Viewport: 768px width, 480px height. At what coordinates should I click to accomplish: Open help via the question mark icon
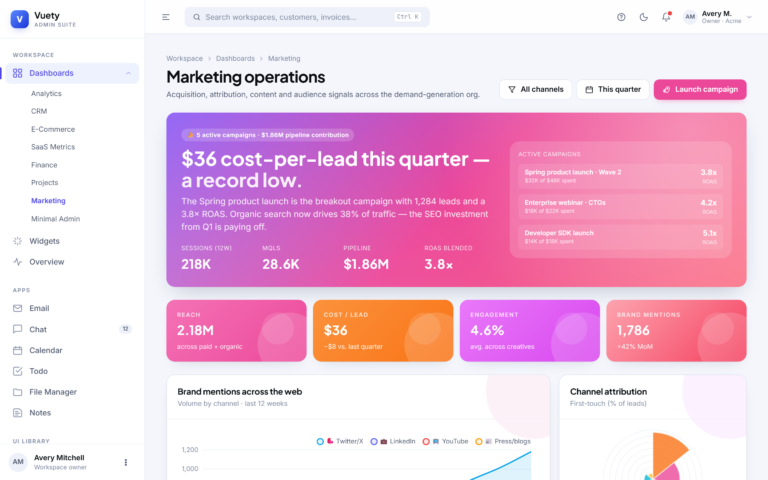click(x=621, y=17)
